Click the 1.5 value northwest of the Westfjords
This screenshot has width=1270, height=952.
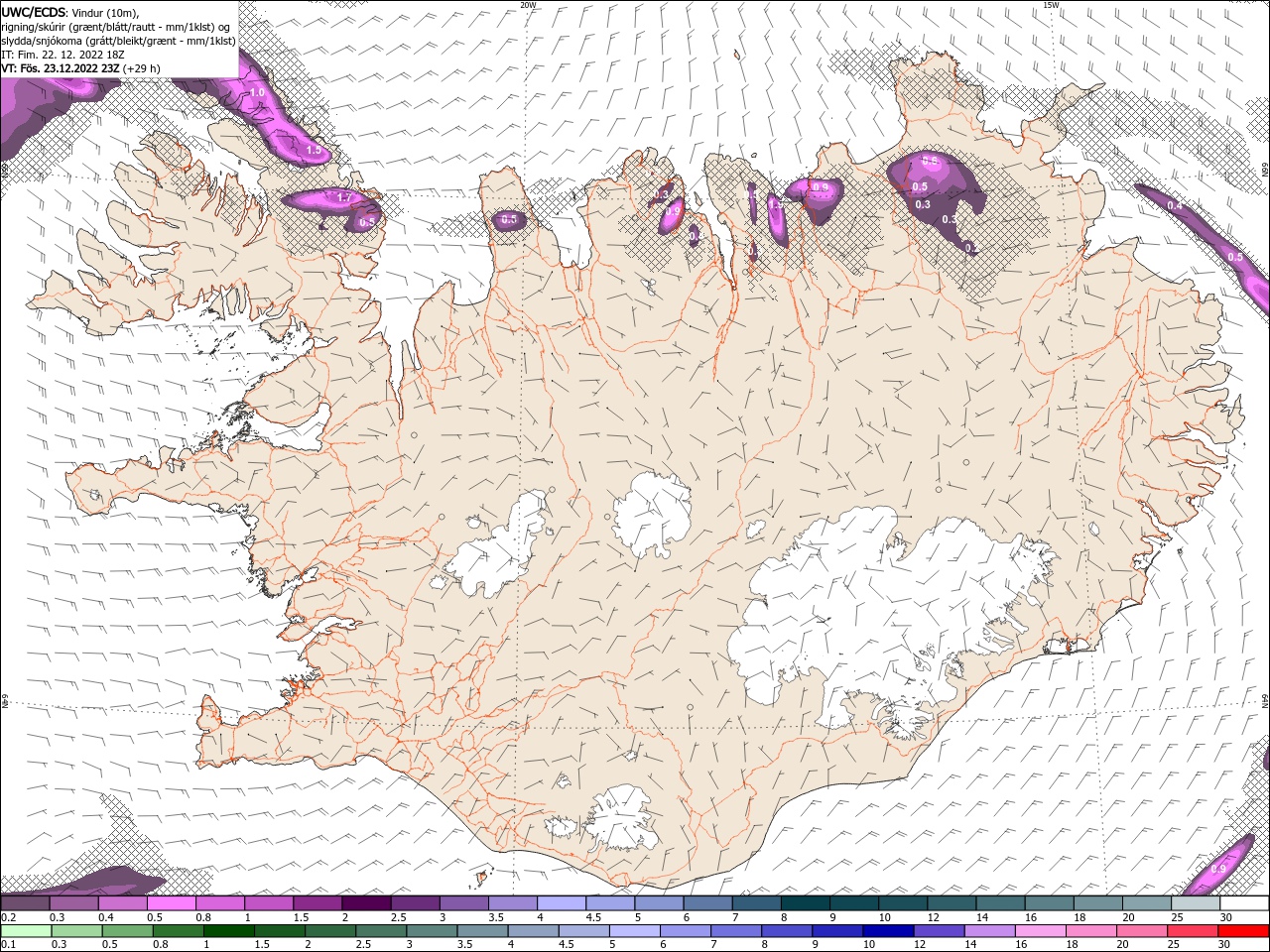[314, 151]
